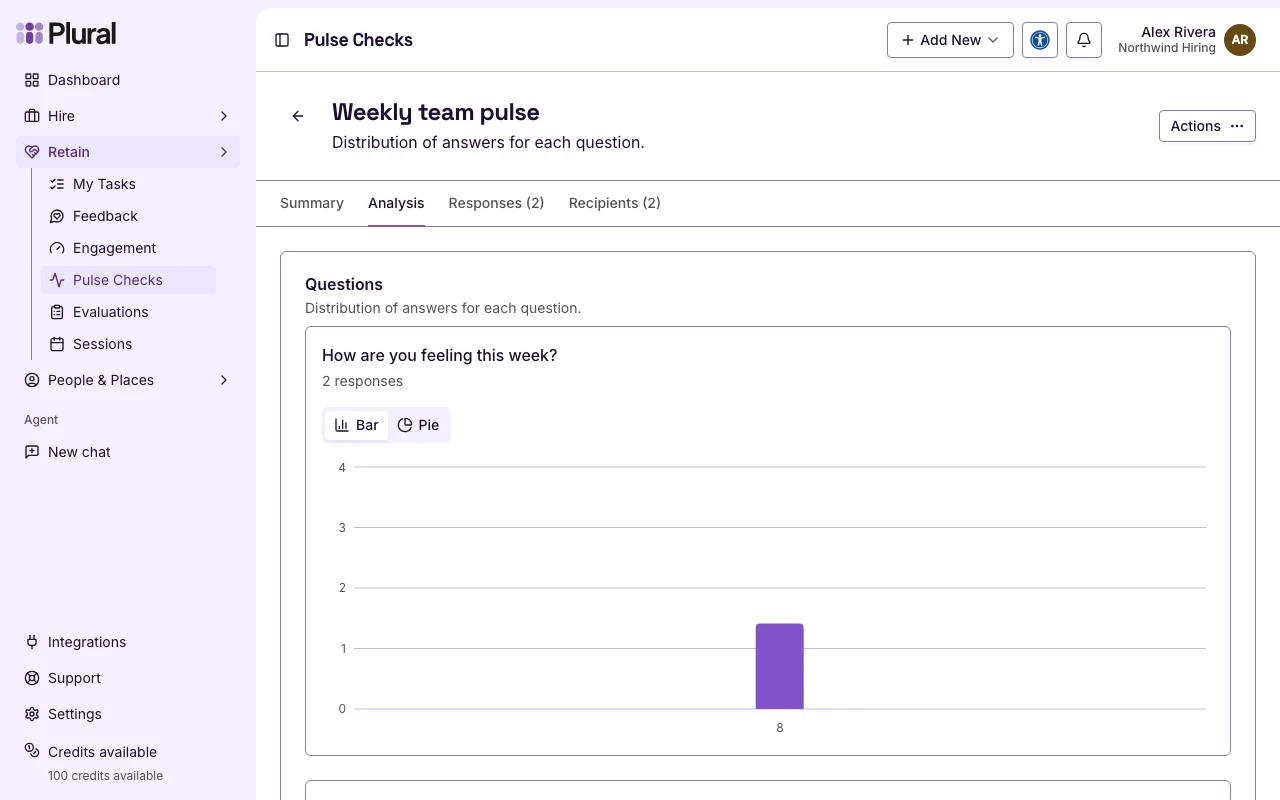Click the Plural logo
Screen dimensions: 1280x800
click(x=66, y=33)
